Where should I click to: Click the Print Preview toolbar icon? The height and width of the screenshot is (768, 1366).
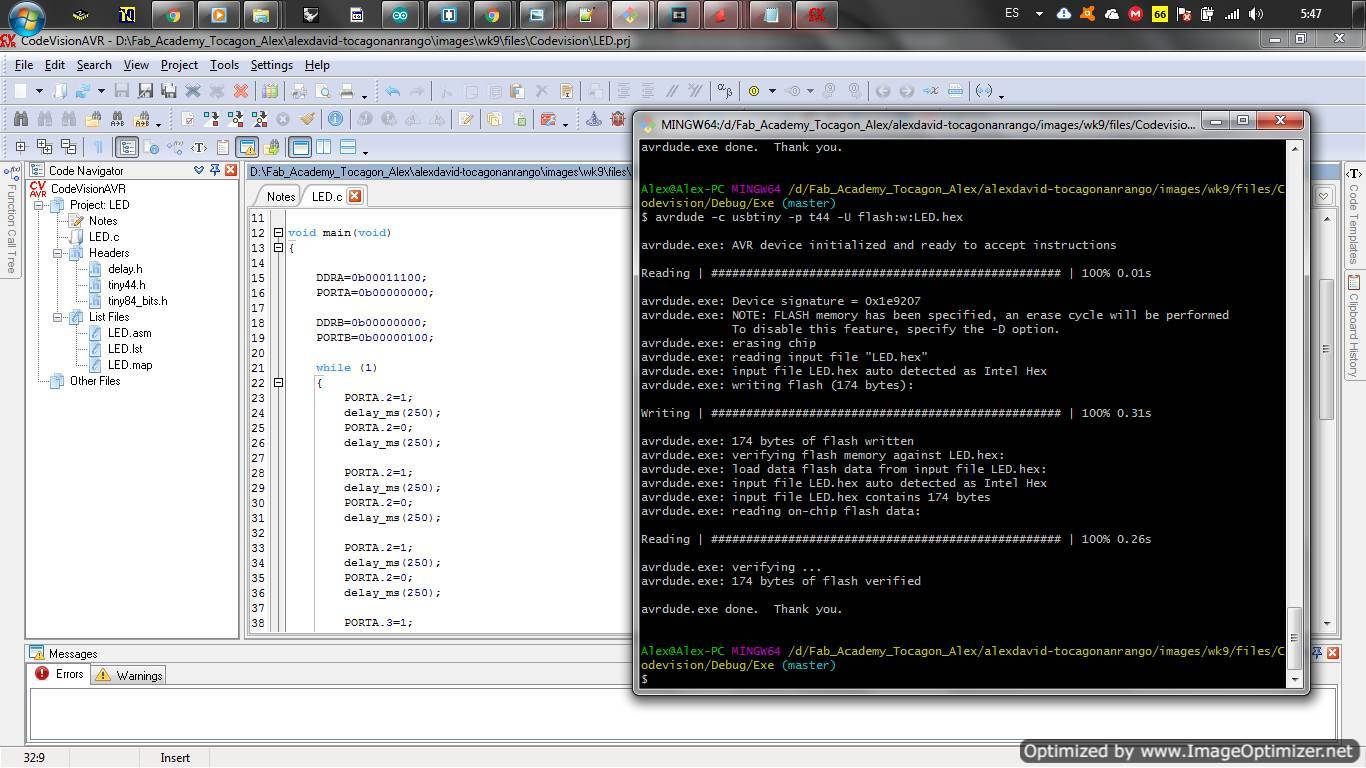[x=323, y=91]
